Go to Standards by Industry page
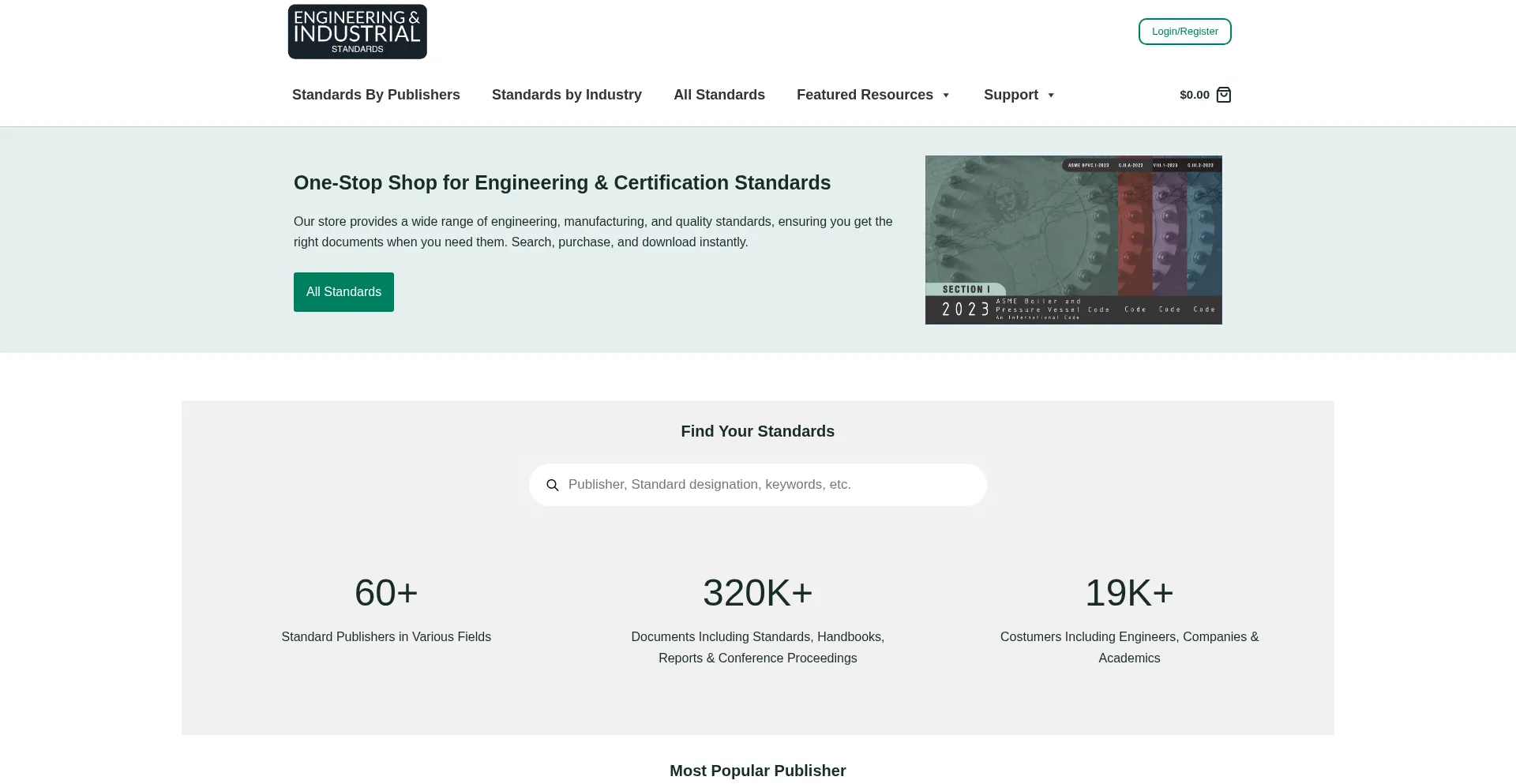Image resolution: width=1516 pixels, height=784 pixels. click(x=566, y=95)
